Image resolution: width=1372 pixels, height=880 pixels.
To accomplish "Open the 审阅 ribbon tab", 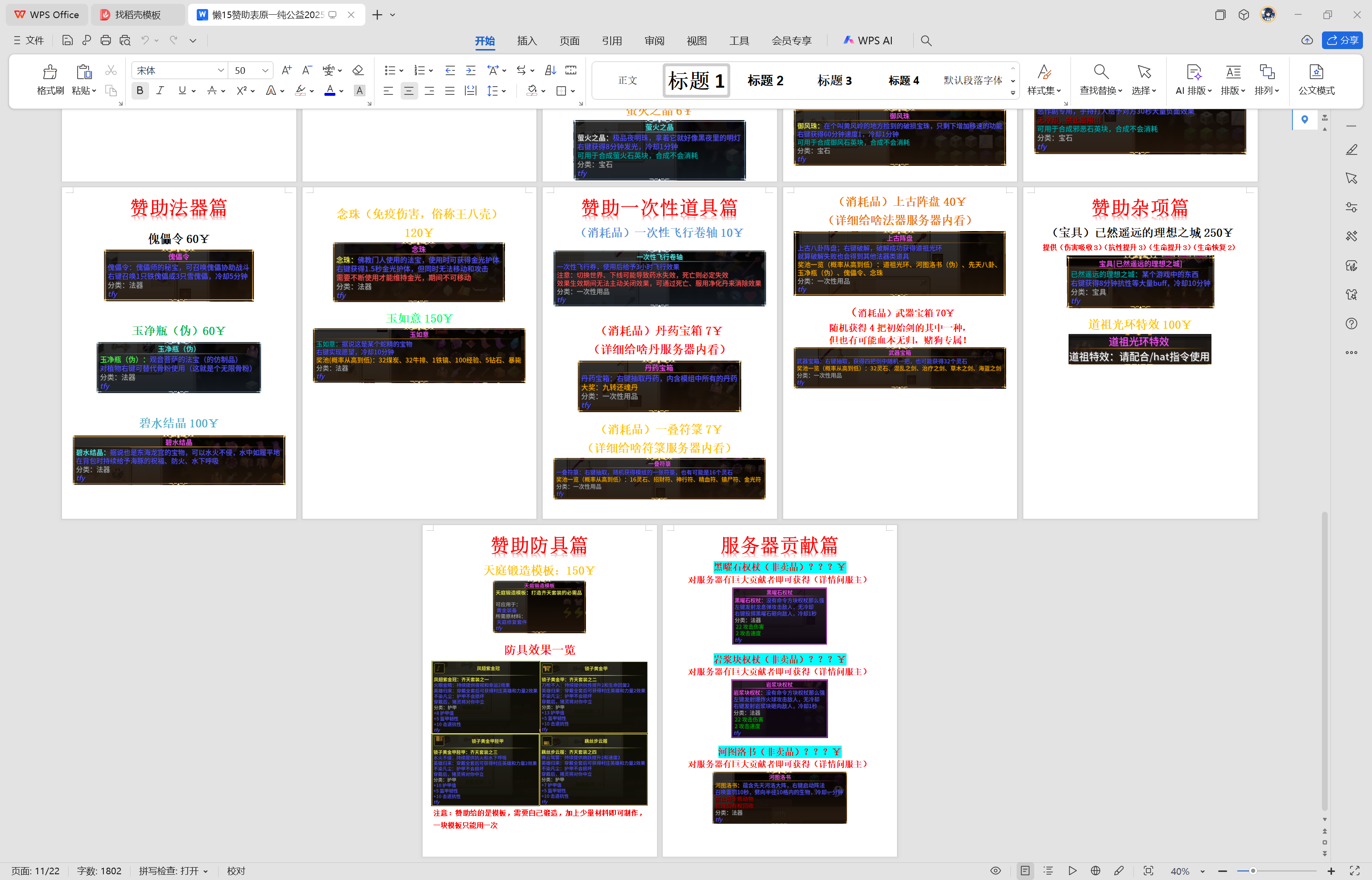I will (654, 40).
